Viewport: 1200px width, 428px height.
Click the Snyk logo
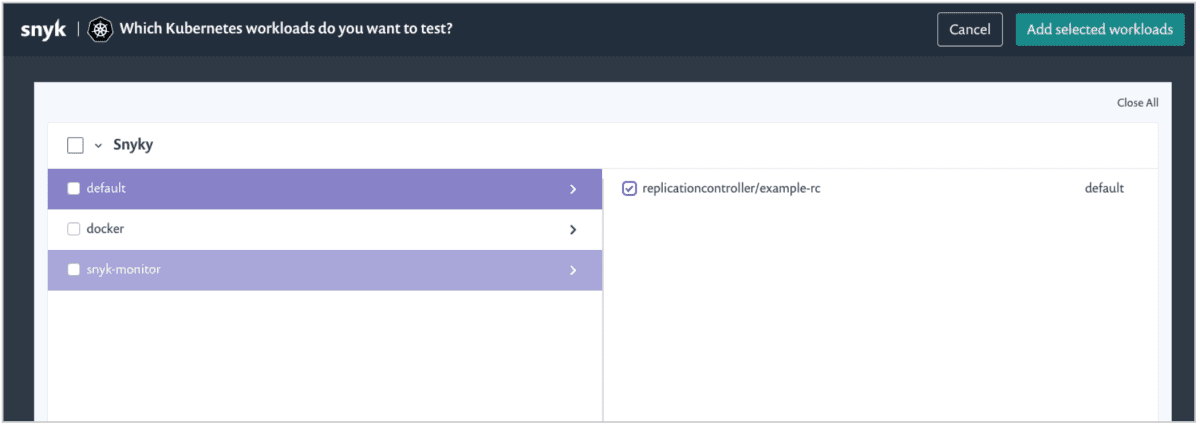pyautogui.click(x=43, y=29)
